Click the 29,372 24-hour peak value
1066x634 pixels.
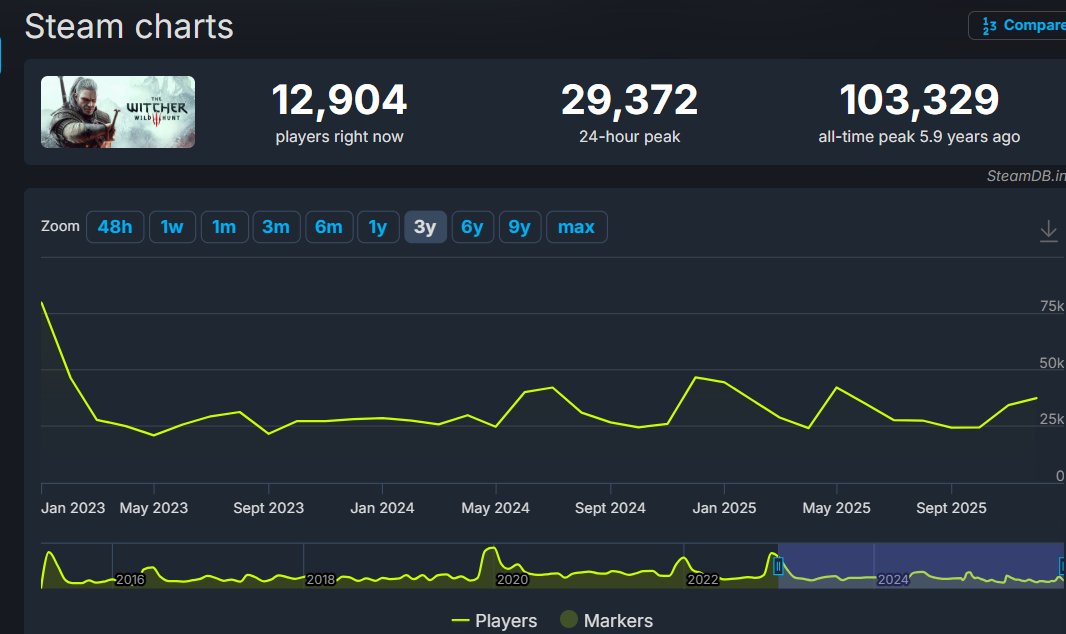(x=630, y=100)
